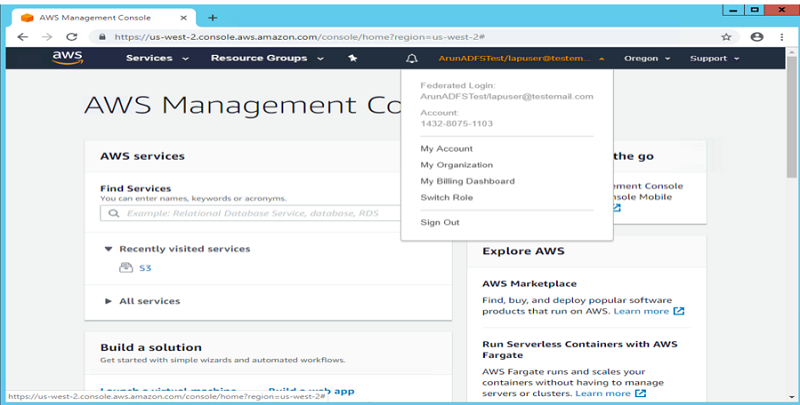Click the S3 service icon
The image size is (800, 405).
click(x=126, y=268)
